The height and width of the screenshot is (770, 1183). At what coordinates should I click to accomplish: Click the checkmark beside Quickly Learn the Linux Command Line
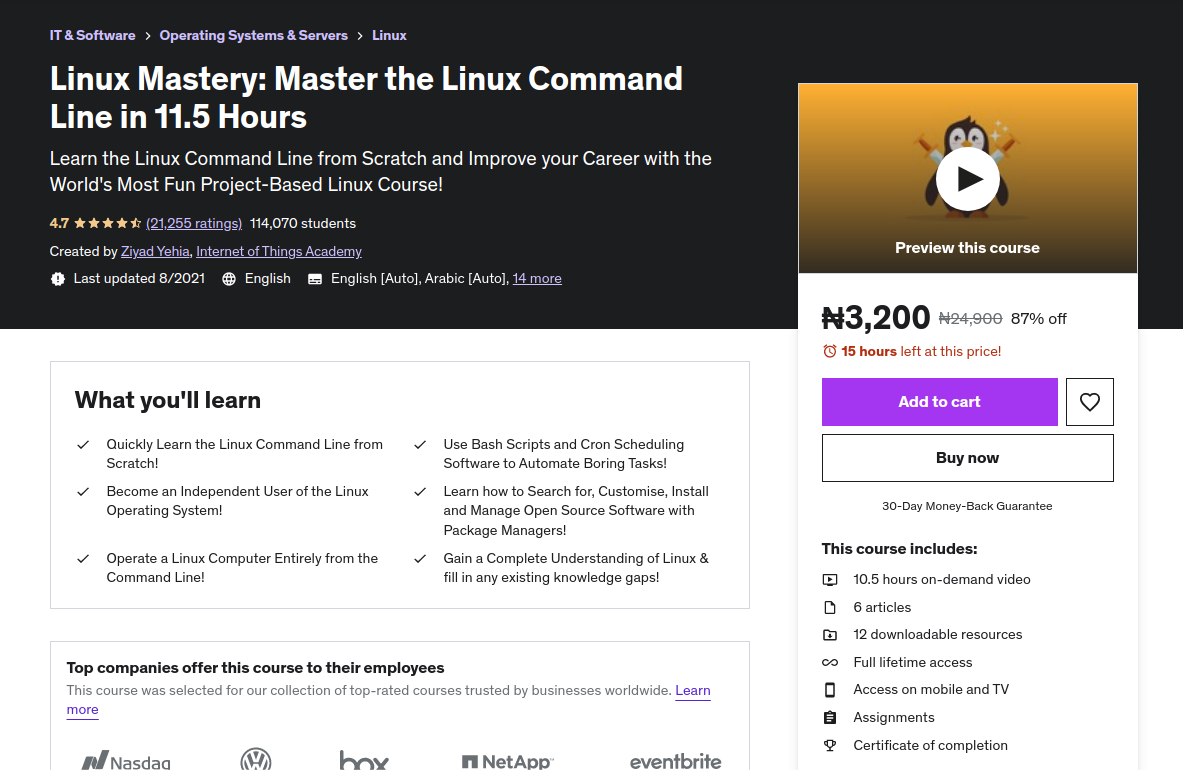pyautogui.click(x=84, y=445)
